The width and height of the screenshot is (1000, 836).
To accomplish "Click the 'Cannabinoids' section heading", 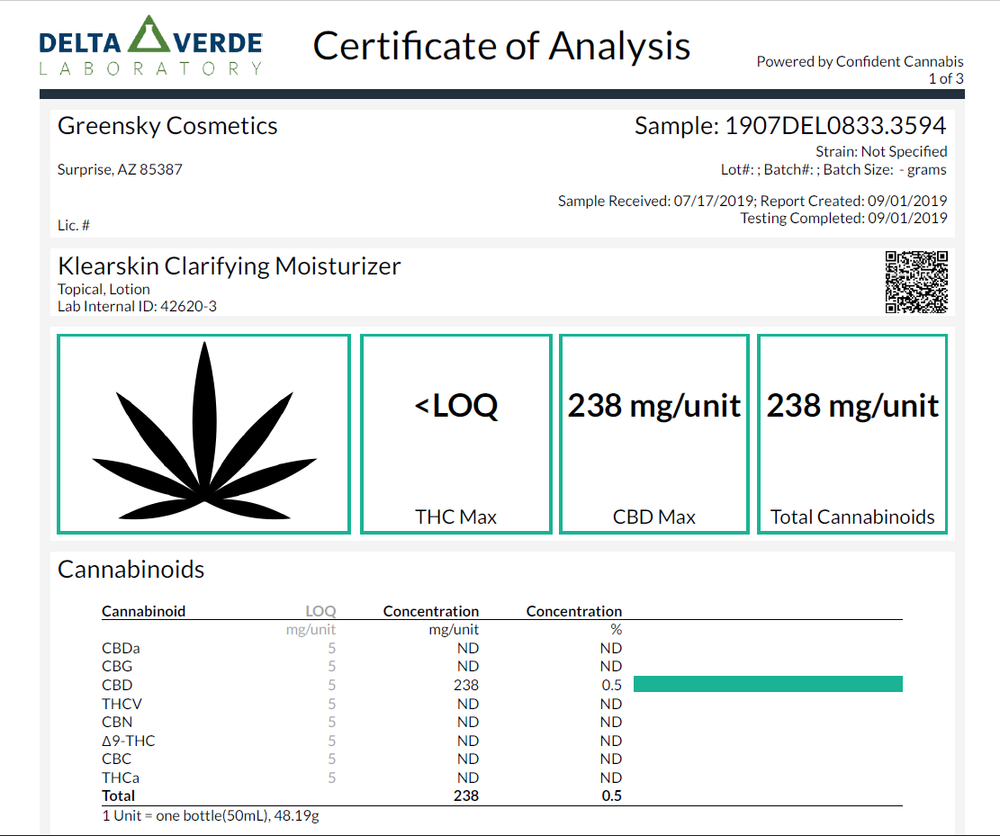I will (131, 569).
